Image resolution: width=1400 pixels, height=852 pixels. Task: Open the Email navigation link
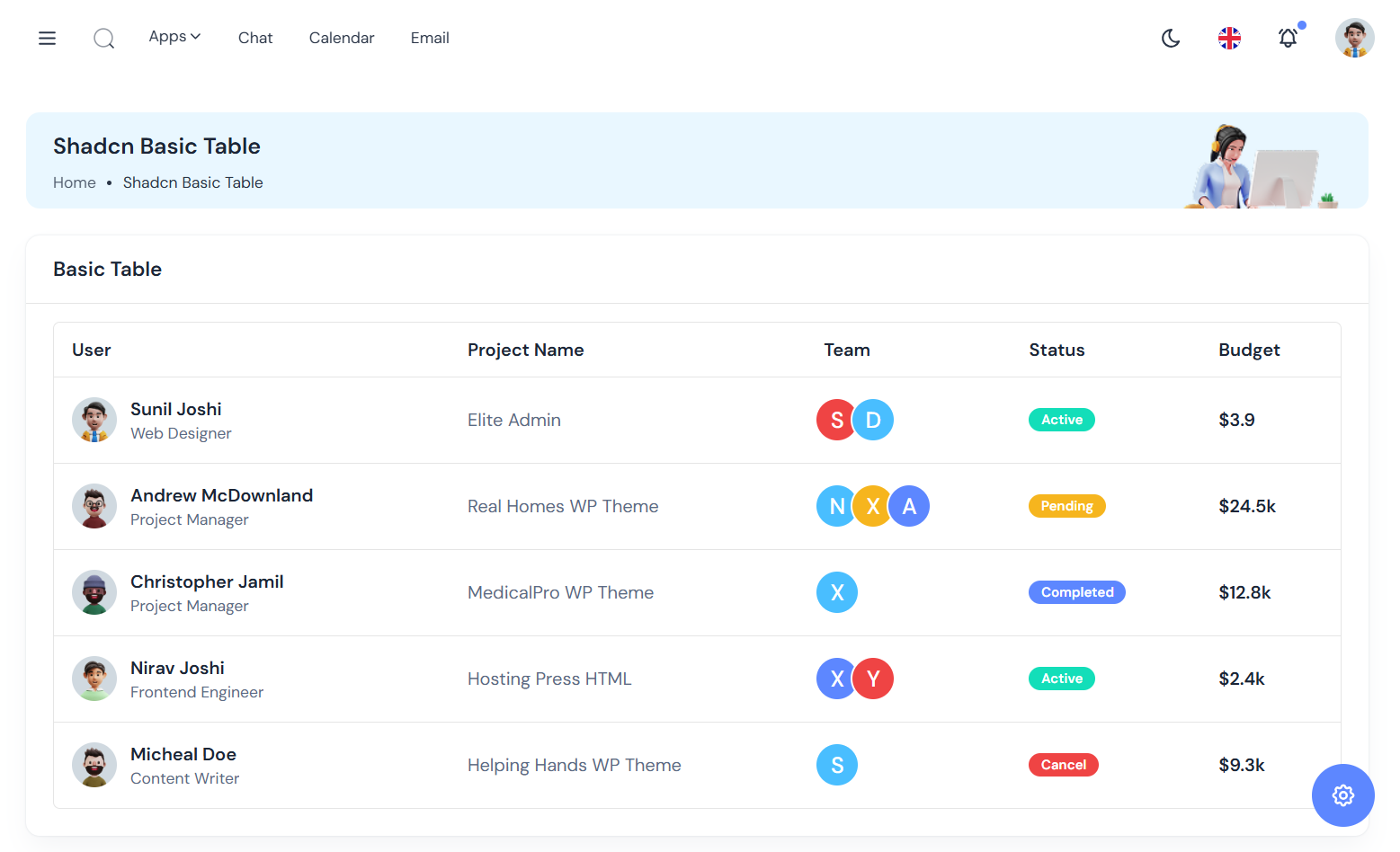click(430, 38)
